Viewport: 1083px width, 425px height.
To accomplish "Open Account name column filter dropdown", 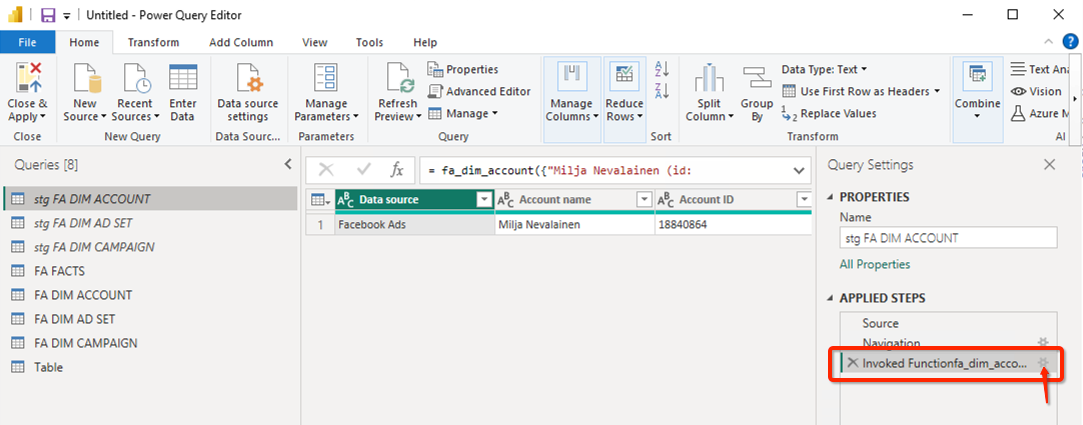I will 644,200.
